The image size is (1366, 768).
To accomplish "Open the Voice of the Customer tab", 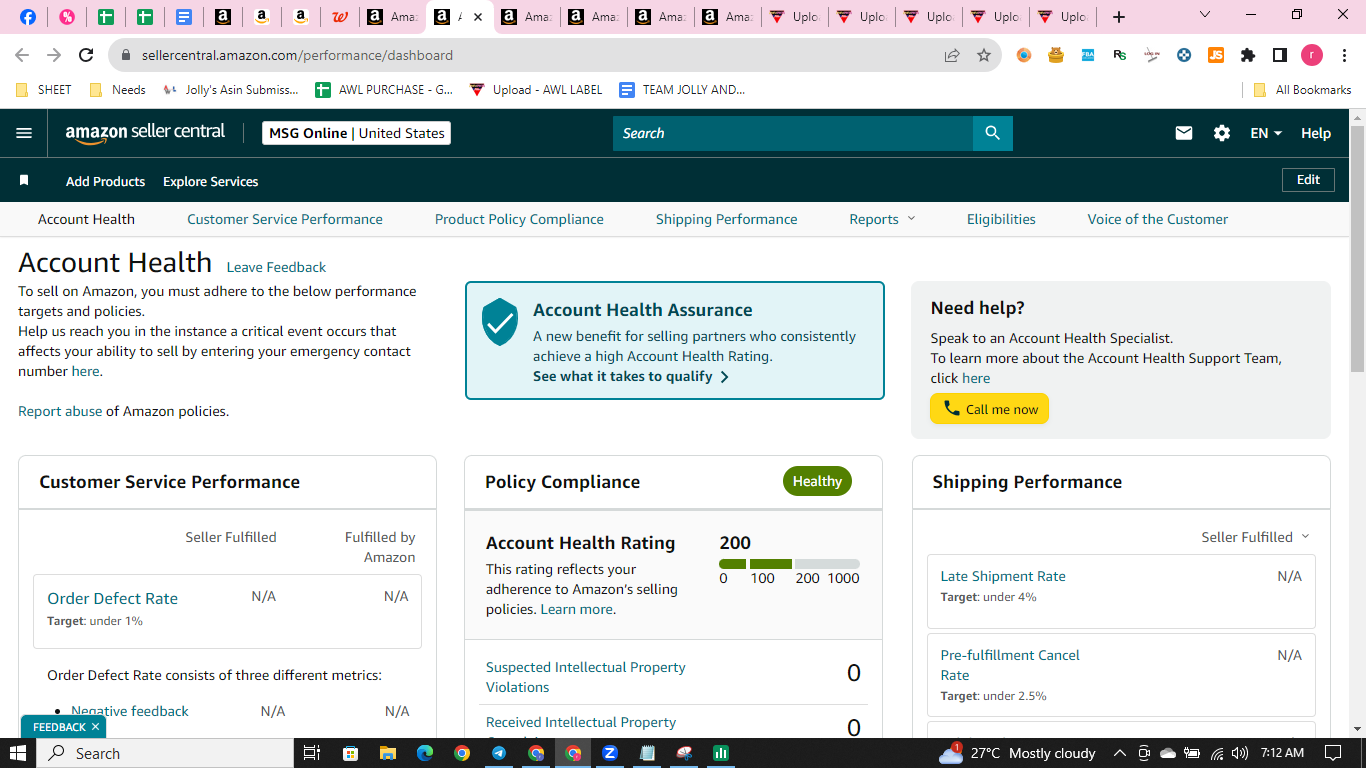I will (x=1158, y=219).
